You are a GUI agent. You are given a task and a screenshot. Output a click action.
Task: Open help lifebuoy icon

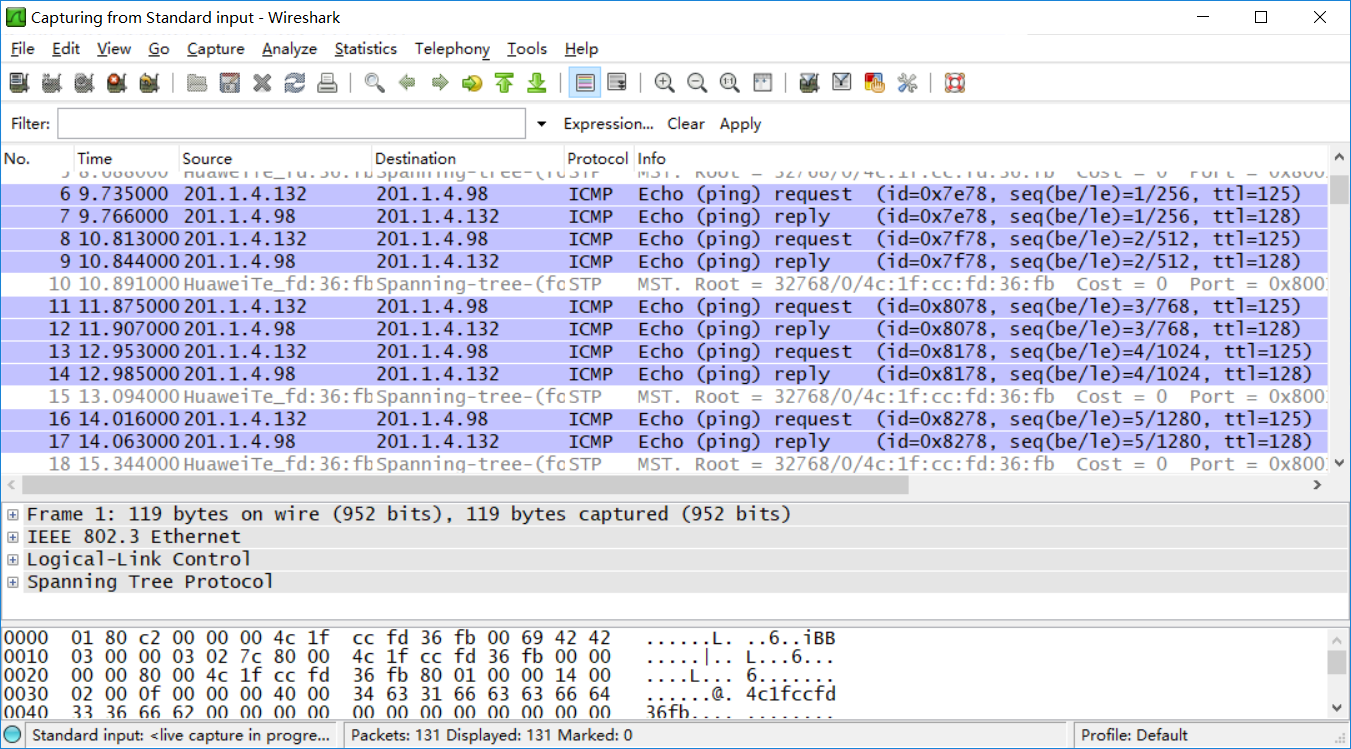955,83
